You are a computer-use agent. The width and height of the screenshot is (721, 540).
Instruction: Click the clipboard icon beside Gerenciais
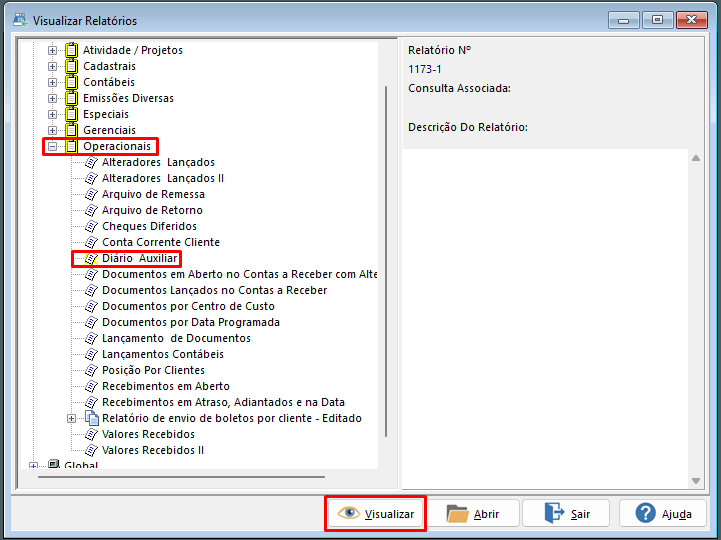[71, 130]
